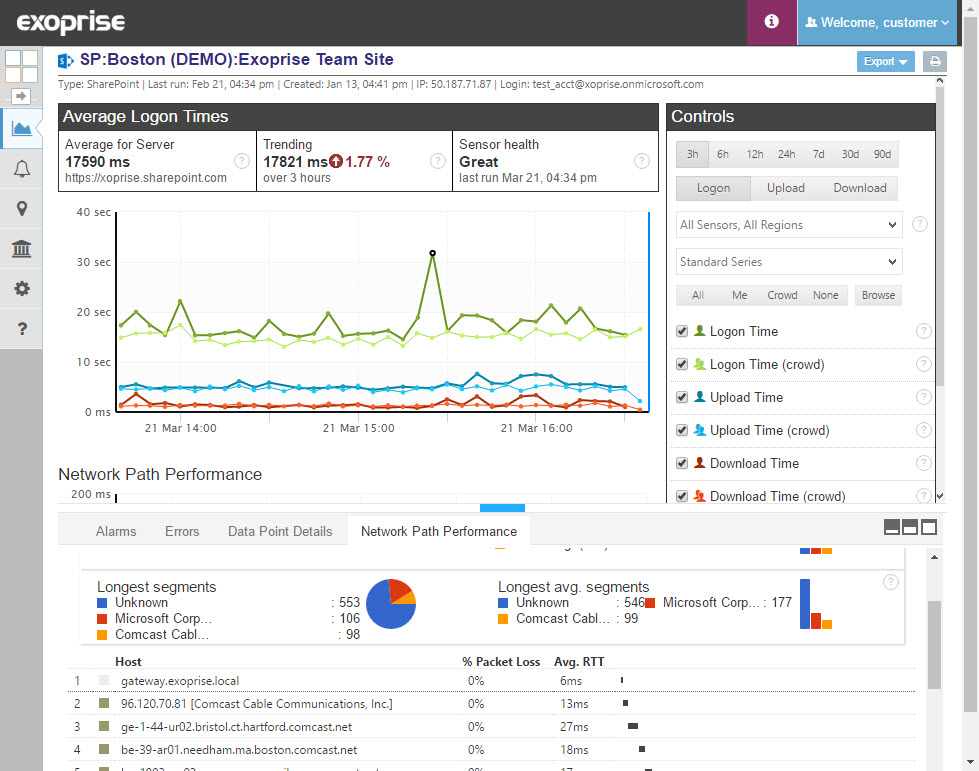Click the blue Unknown legend swatch in Longest segments
The width and height of the screenshot is (979, 771).
tap(102, 603)
